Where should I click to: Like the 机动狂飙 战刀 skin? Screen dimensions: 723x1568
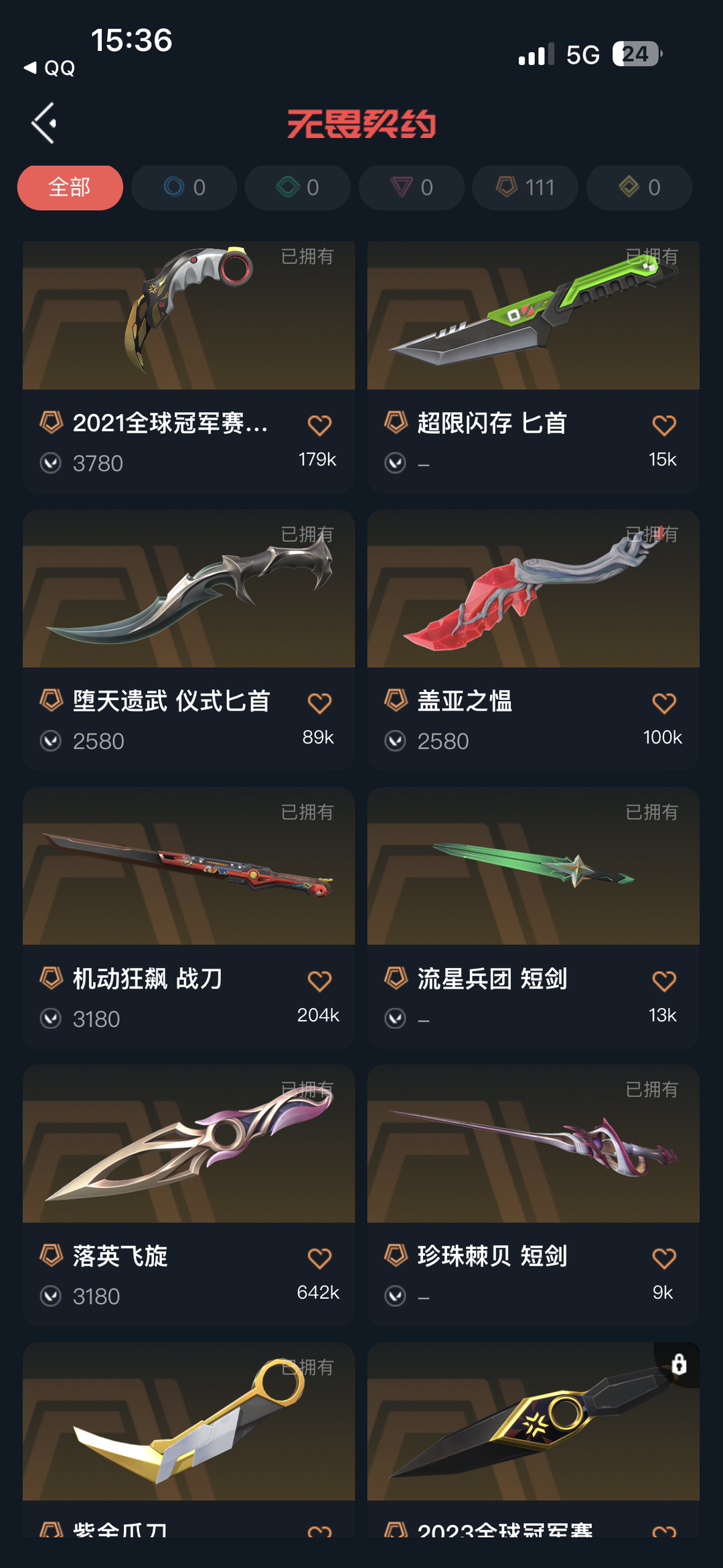click(319, 981)
